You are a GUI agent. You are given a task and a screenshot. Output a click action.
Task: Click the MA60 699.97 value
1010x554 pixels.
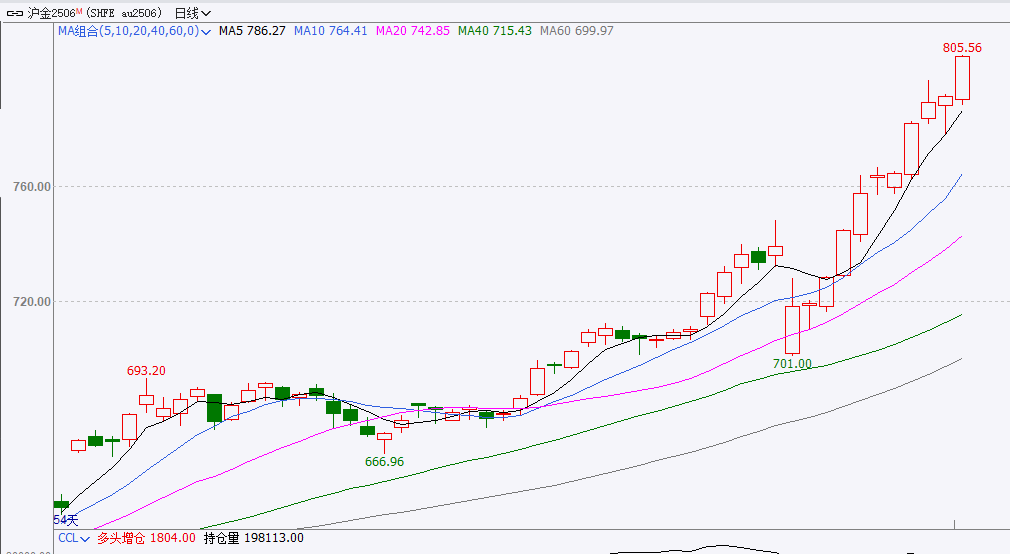coord(576,31)
